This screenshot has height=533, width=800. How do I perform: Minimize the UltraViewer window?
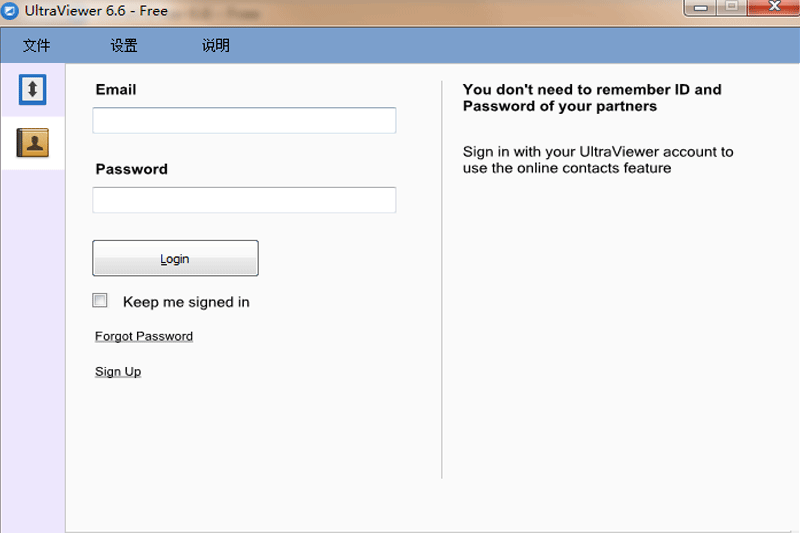tap(701, 8)
